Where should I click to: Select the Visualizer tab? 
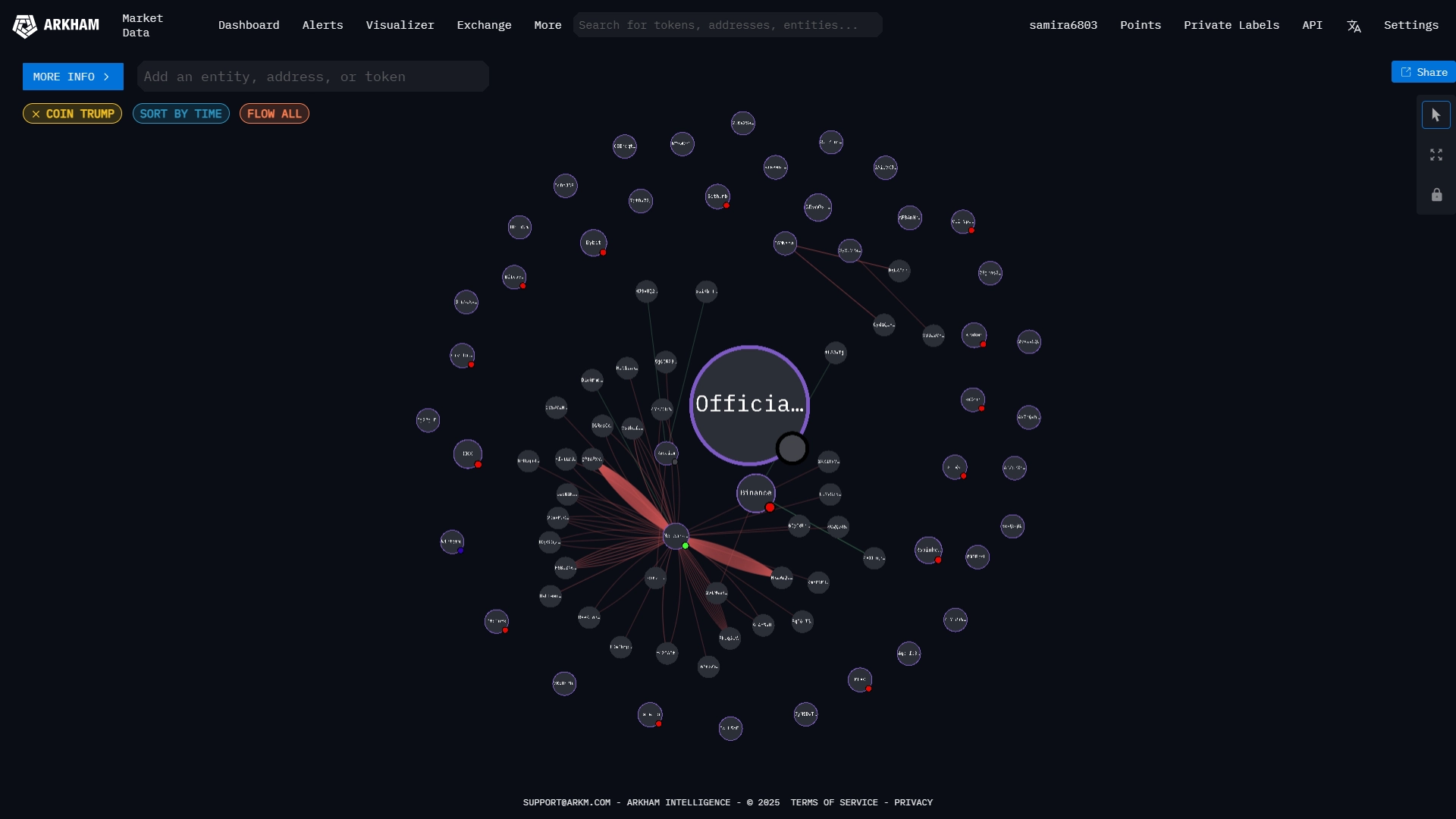coord(400,25)
